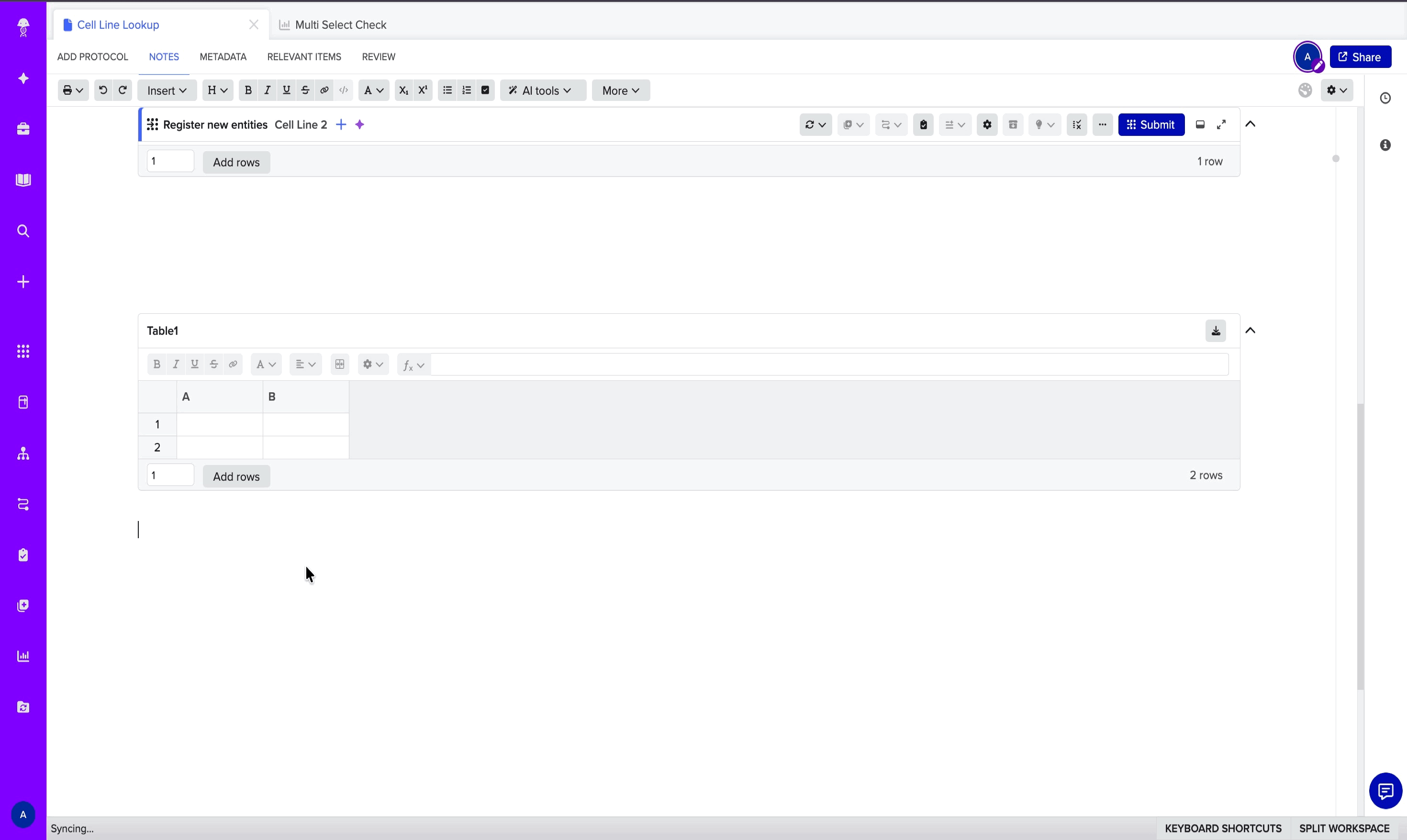
Task: Click the download icon on Table1
Action: (1215, 331)
